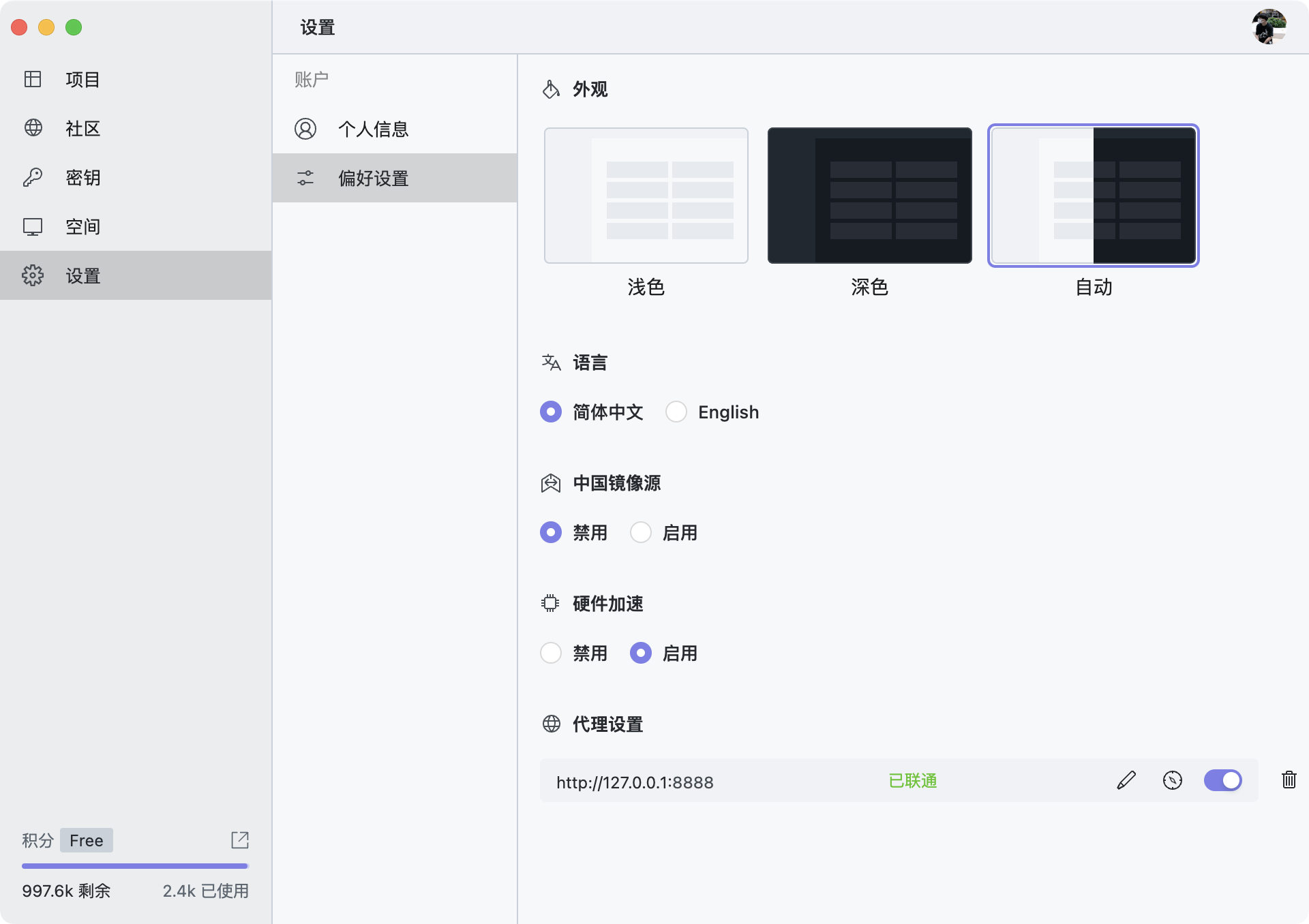Open the 个人信息 account page

[x=373, y=129]
